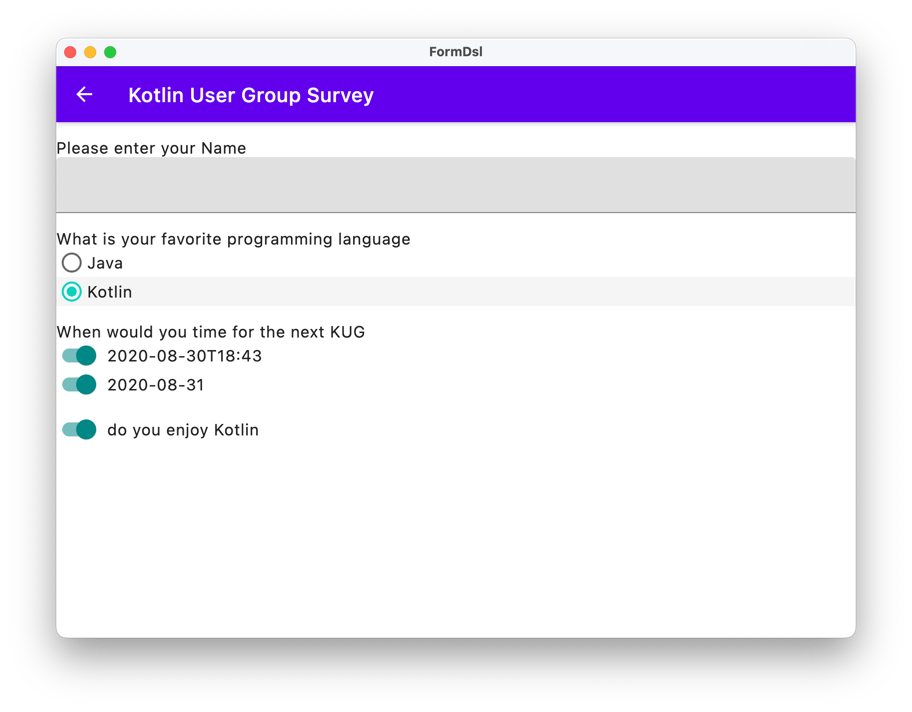This screenshot has width=912, height=712.
Task: Maximize the FormDsl window with green button
Action: point(110,52)
